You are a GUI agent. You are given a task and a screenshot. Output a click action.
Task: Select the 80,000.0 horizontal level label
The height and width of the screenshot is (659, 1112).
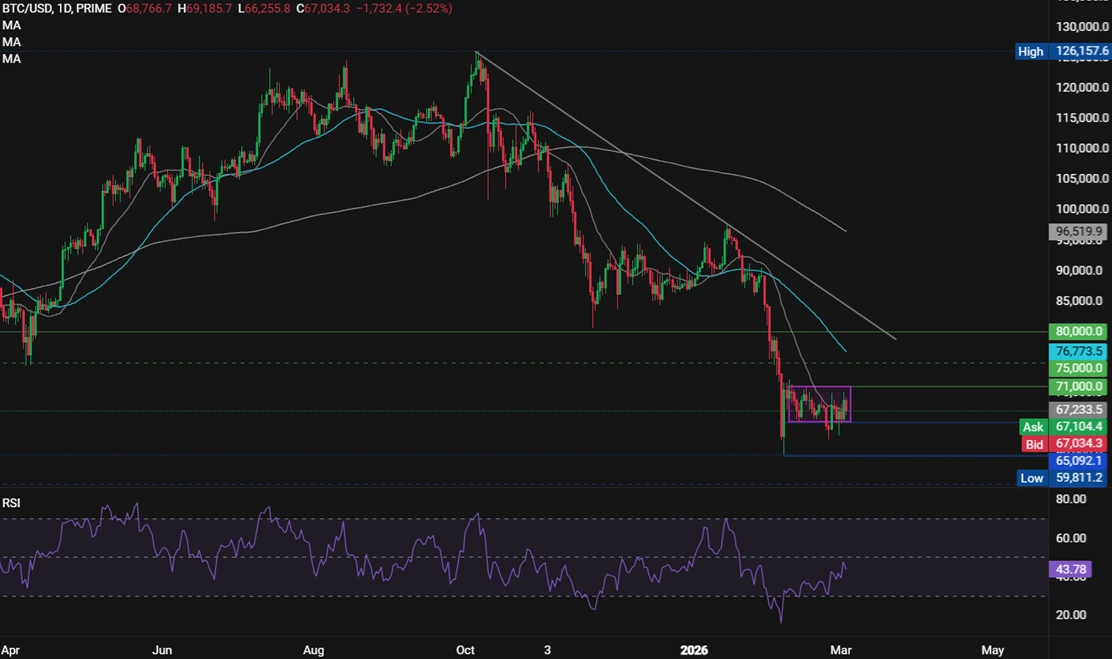pos(1077,331)
